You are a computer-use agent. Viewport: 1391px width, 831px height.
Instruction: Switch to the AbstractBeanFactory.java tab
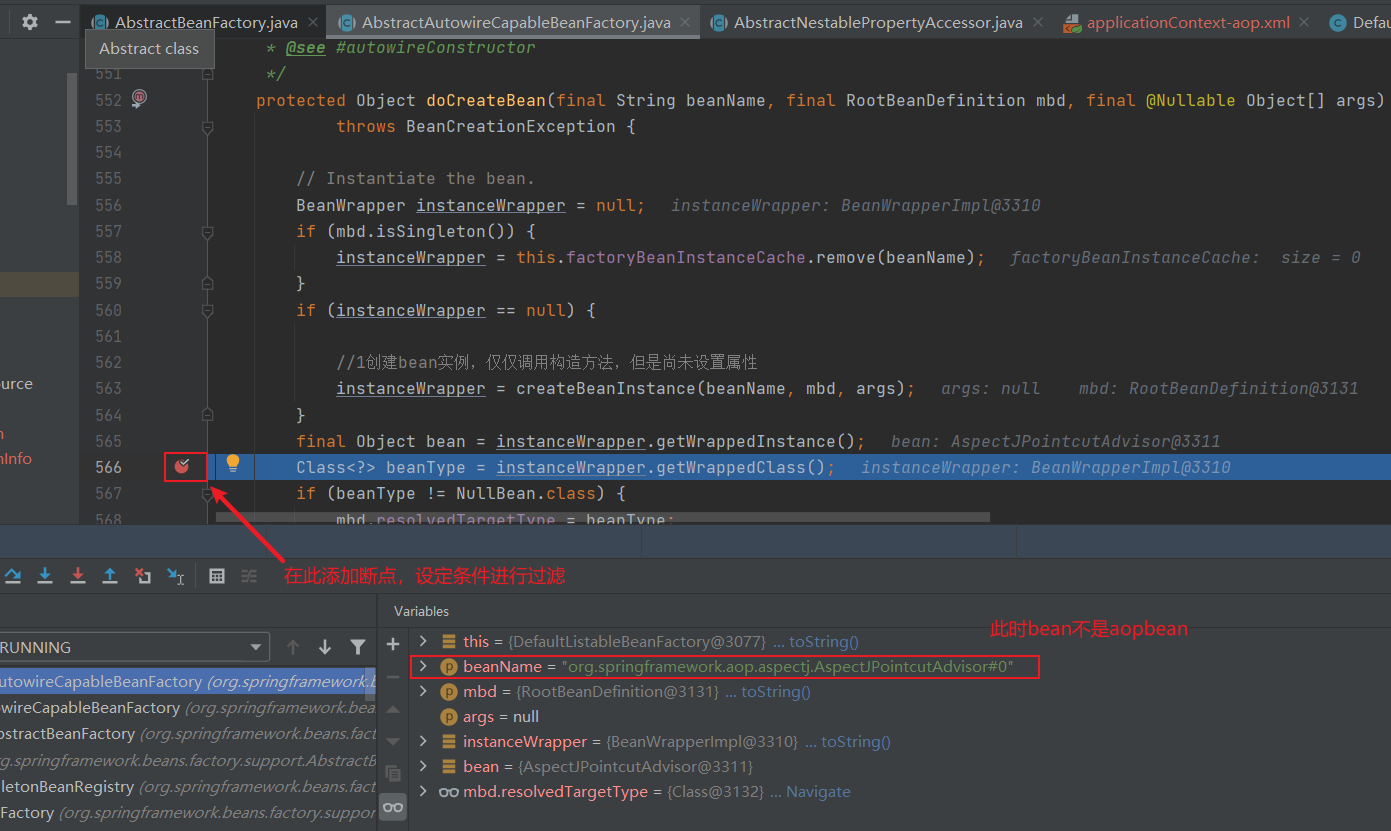(206, 22)
